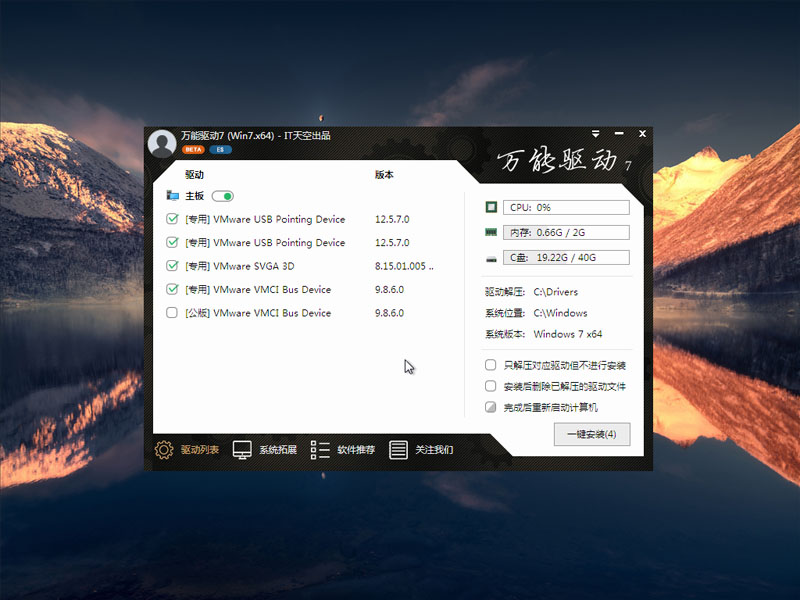This screenshot has height=600, width=800.
Task: Minimize the 万能驱动7 window
Action: [619, 134]
